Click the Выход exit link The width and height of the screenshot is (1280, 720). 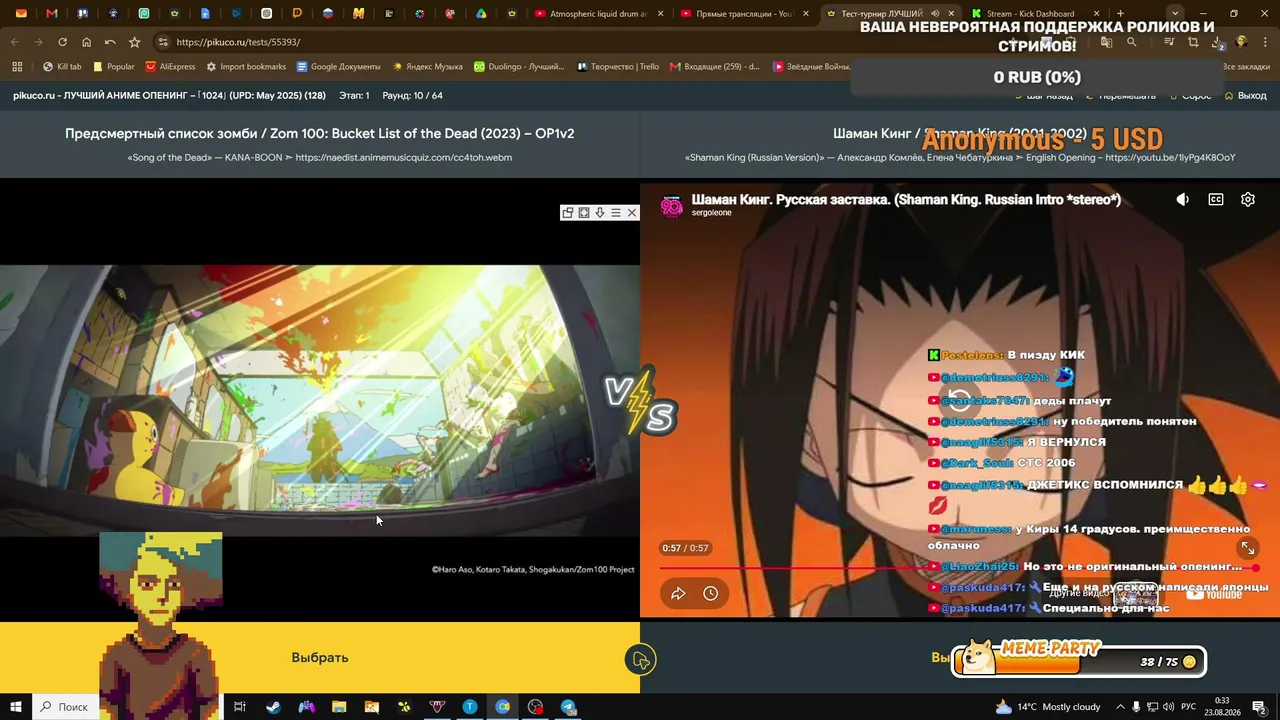pyautogui.click(x=1246, y=96)
